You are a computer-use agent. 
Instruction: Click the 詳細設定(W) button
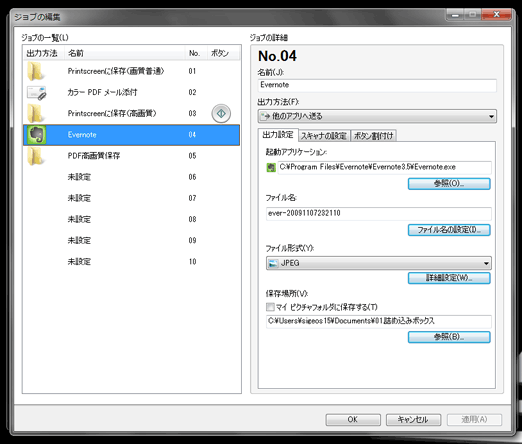click(449, 278)
